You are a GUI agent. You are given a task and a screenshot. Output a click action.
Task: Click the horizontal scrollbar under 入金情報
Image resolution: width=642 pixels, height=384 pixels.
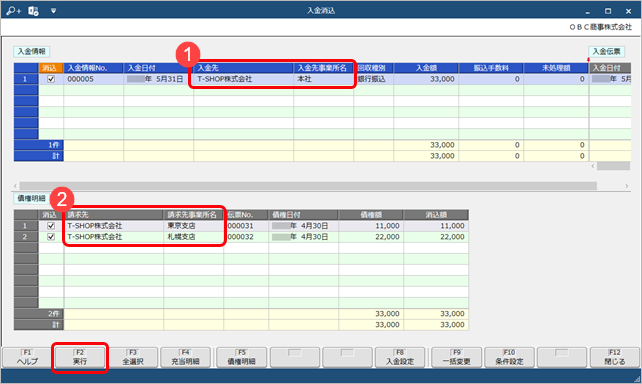[x=308, y=186]
